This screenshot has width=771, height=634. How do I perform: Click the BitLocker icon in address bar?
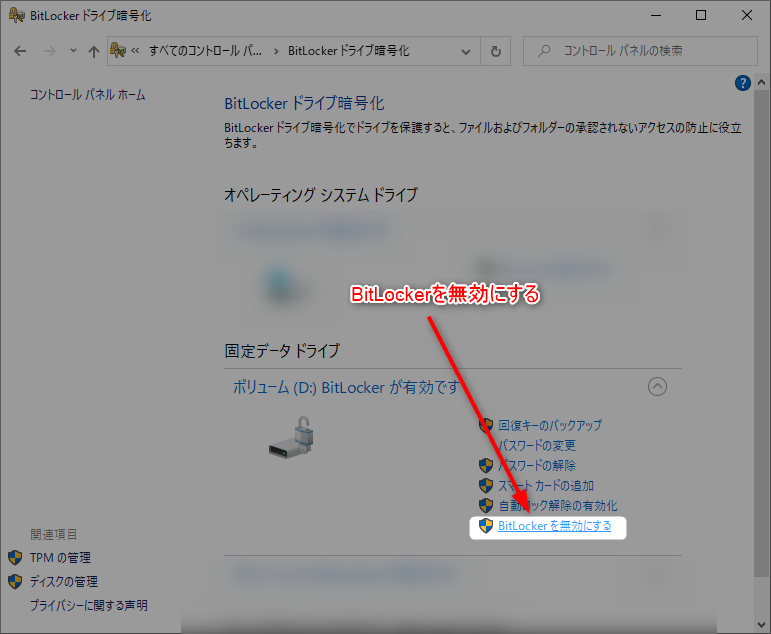pyautogui.click(x=118, y=50)
